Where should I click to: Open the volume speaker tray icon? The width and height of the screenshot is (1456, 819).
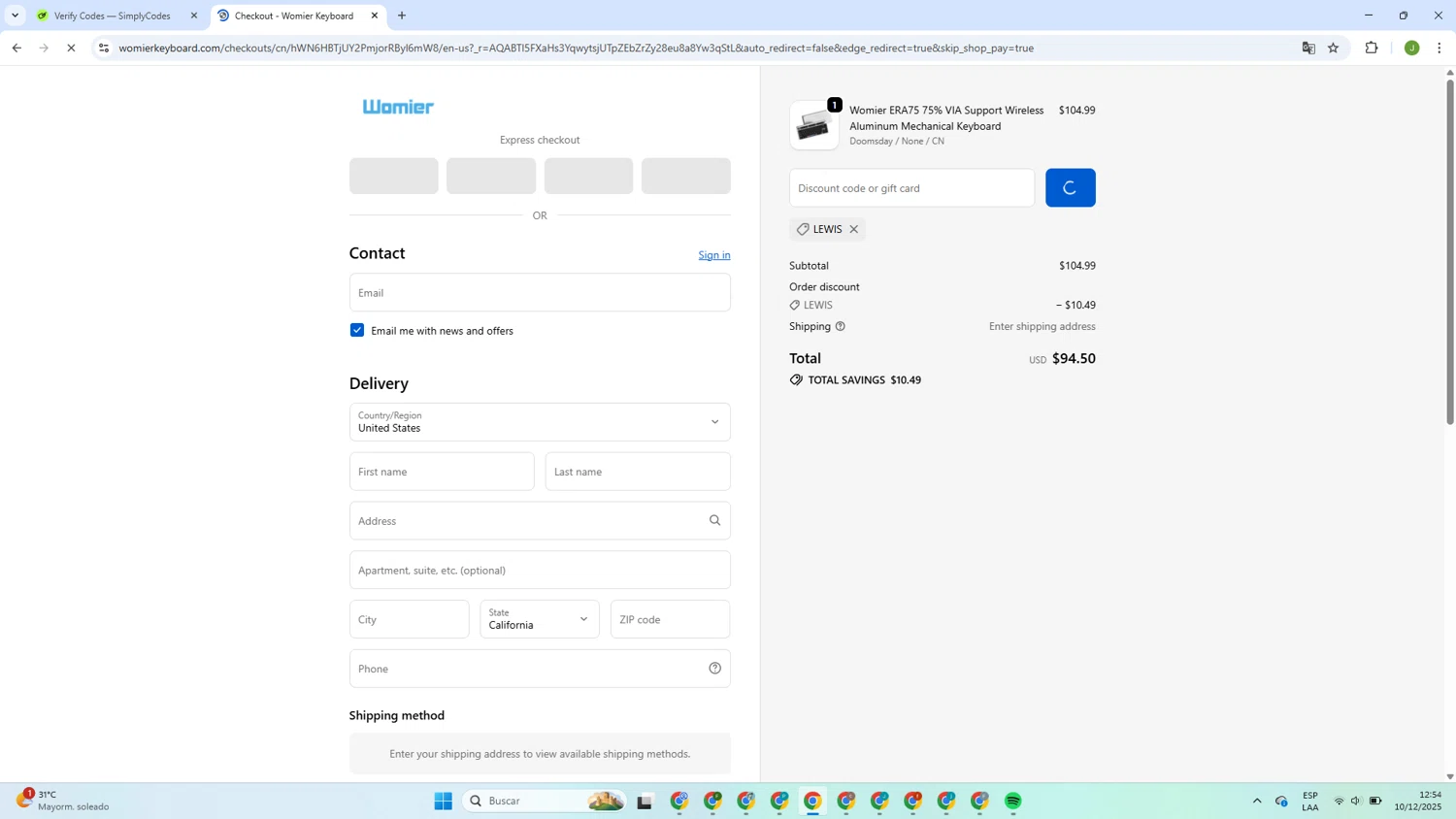click(x=1356, y=801)
